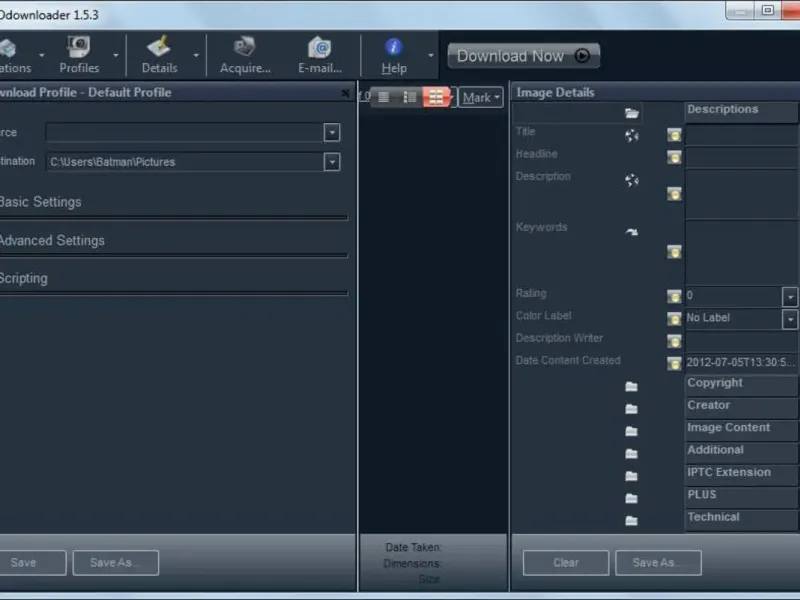Image resolution: width=800 pixels, height=600 pixels.
Task: Click the play icon on Download Now
Action: pos(582,55)
